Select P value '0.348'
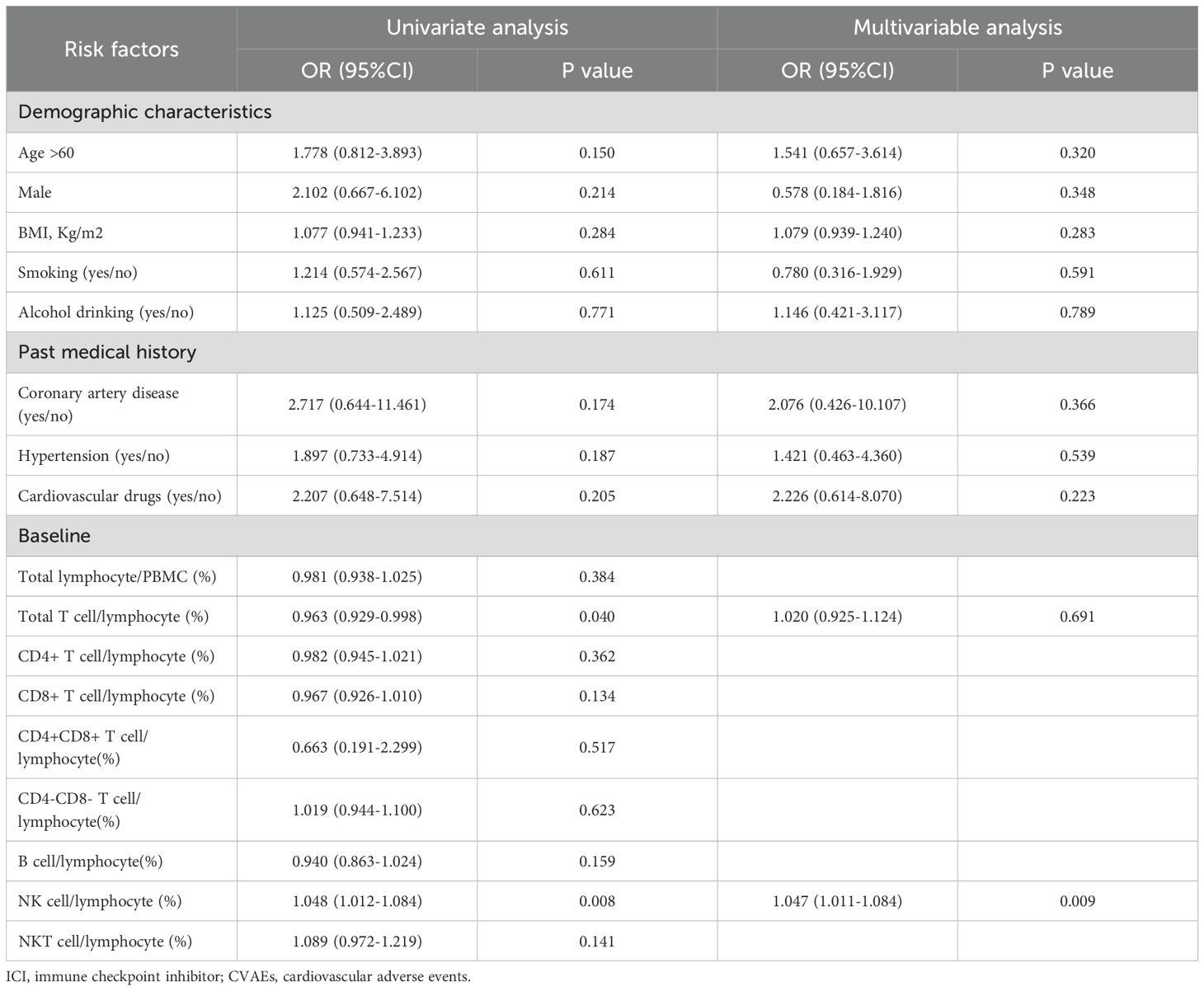The height and width of the screenshot is (991, 1204). click(x=1078, y=192)
